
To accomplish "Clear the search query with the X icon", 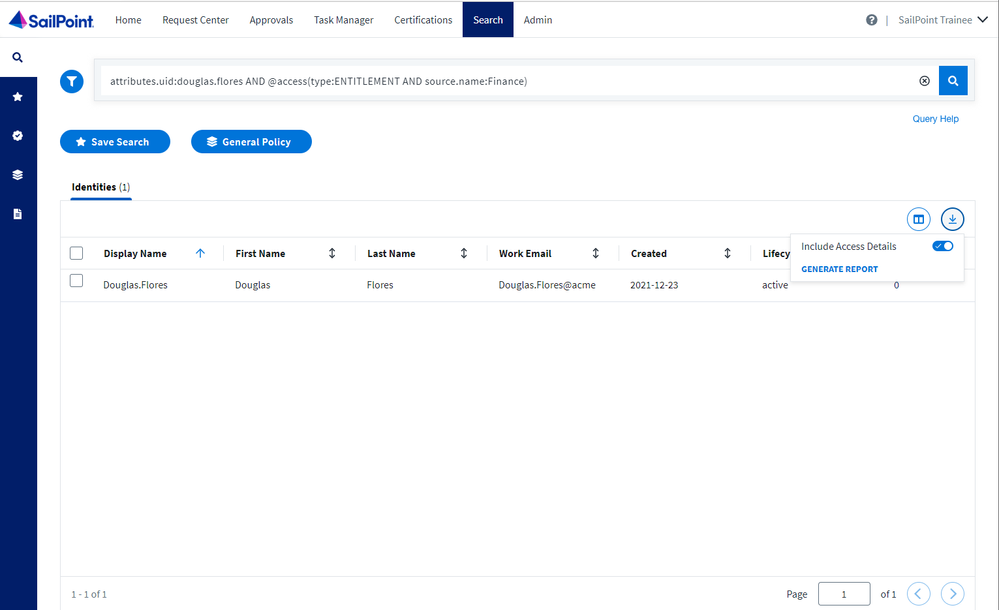I will pos(924,81).
